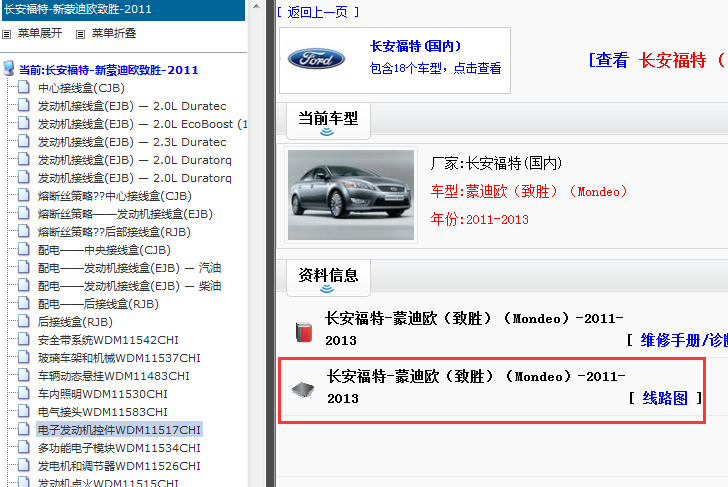Viewport: 728px width, 487px height.
Task: Click the page icon beside 发电机和调节器WDM11526CHI
Action: [24, 465]
